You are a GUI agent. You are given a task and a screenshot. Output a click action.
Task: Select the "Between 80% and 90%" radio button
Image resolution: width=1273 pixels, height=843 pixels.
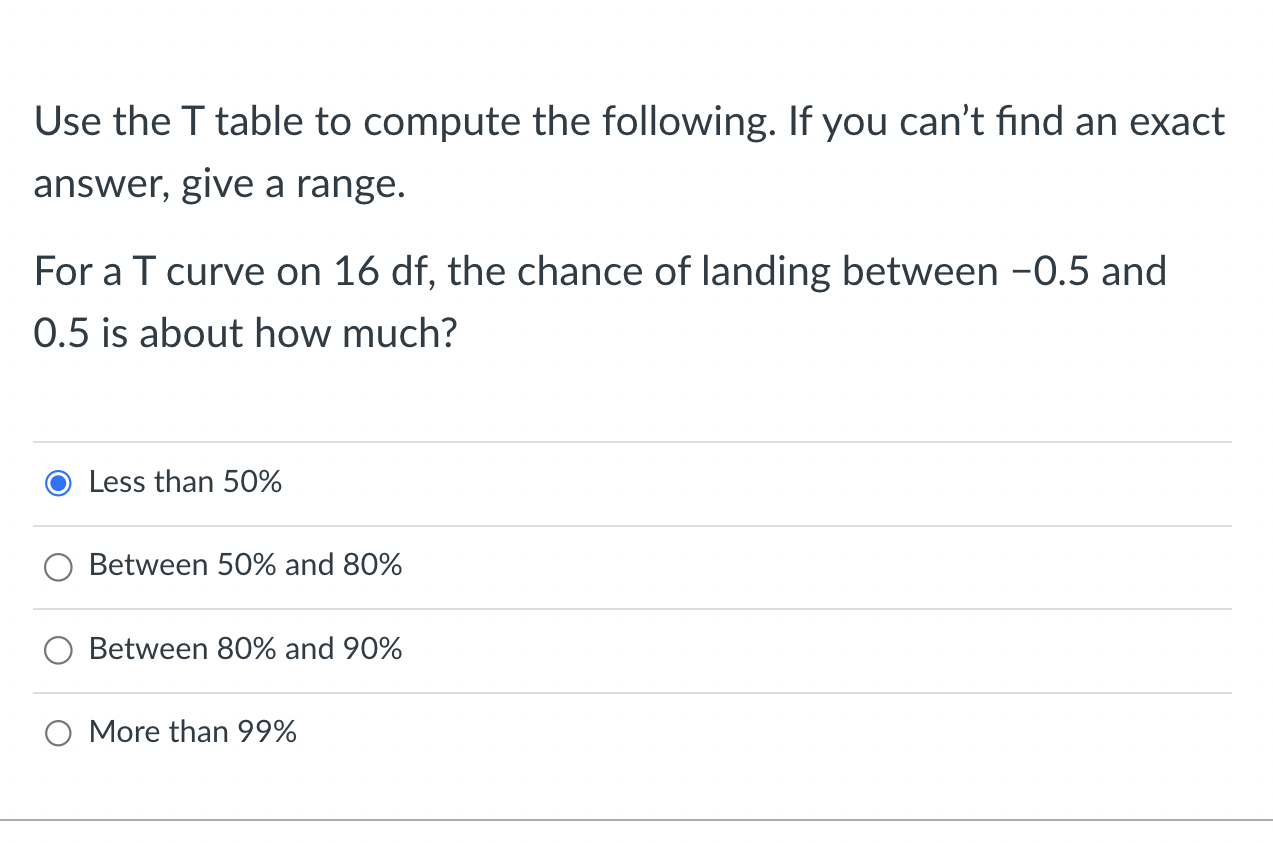click(x=58, y=650)
